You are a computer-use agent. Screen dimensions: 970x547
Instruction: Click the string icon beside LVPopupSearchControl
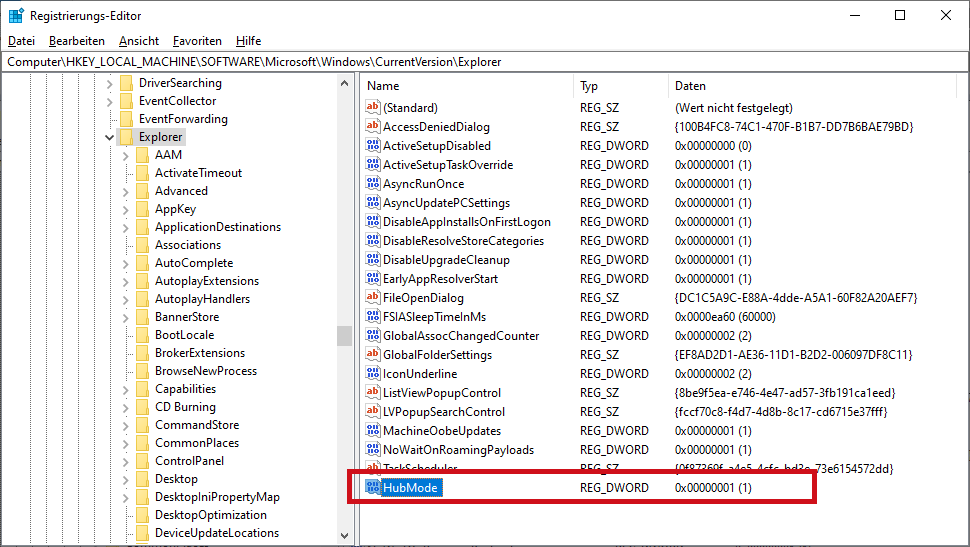tap(372, 411)
